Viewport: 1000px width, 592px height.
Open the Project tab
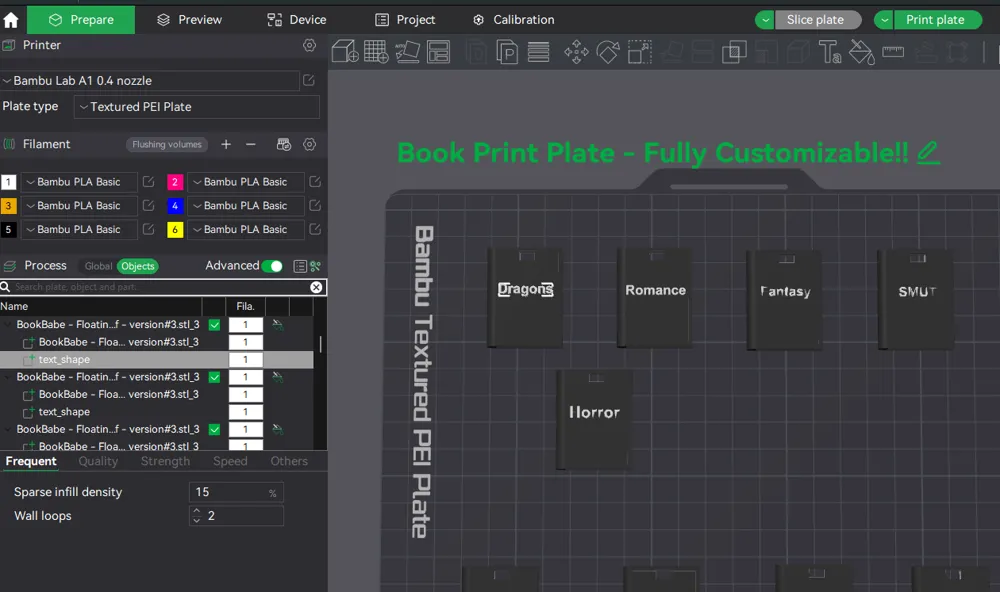tap(405, 20)
